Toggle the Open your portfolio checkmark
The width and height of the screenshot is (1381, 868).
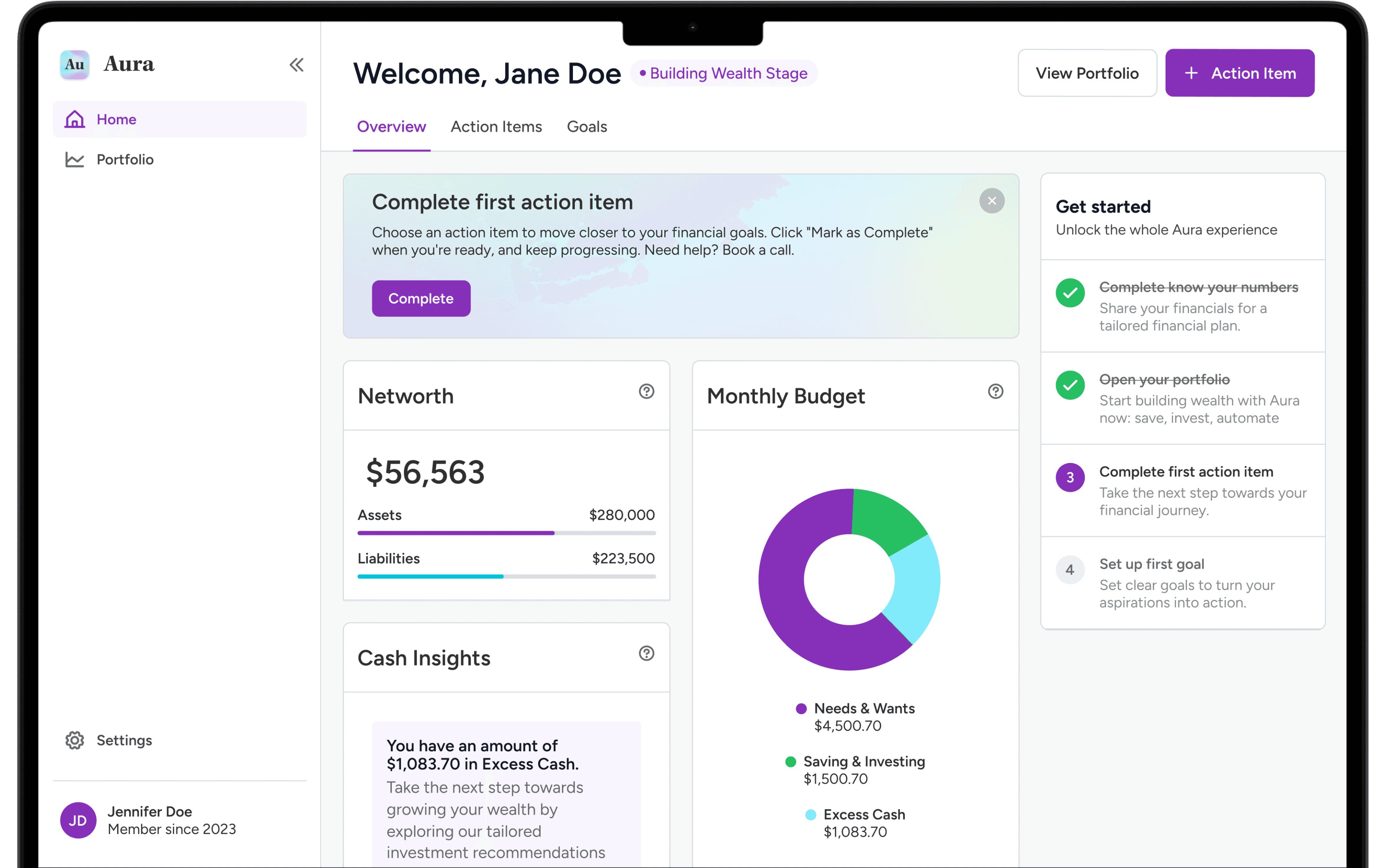click(1070, 385)
